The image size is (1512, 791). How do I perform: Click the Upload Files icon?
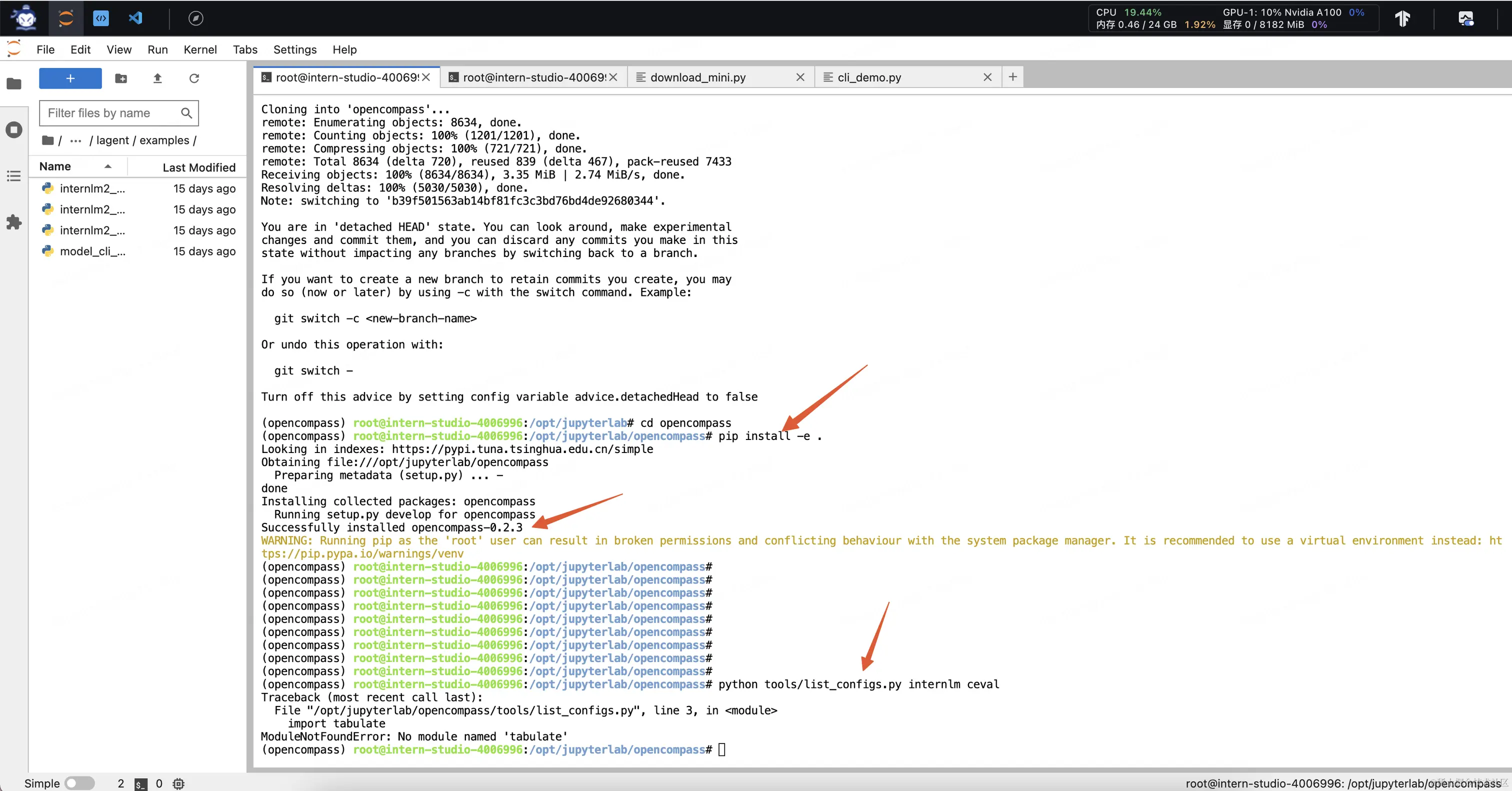(x=157, y=78)
